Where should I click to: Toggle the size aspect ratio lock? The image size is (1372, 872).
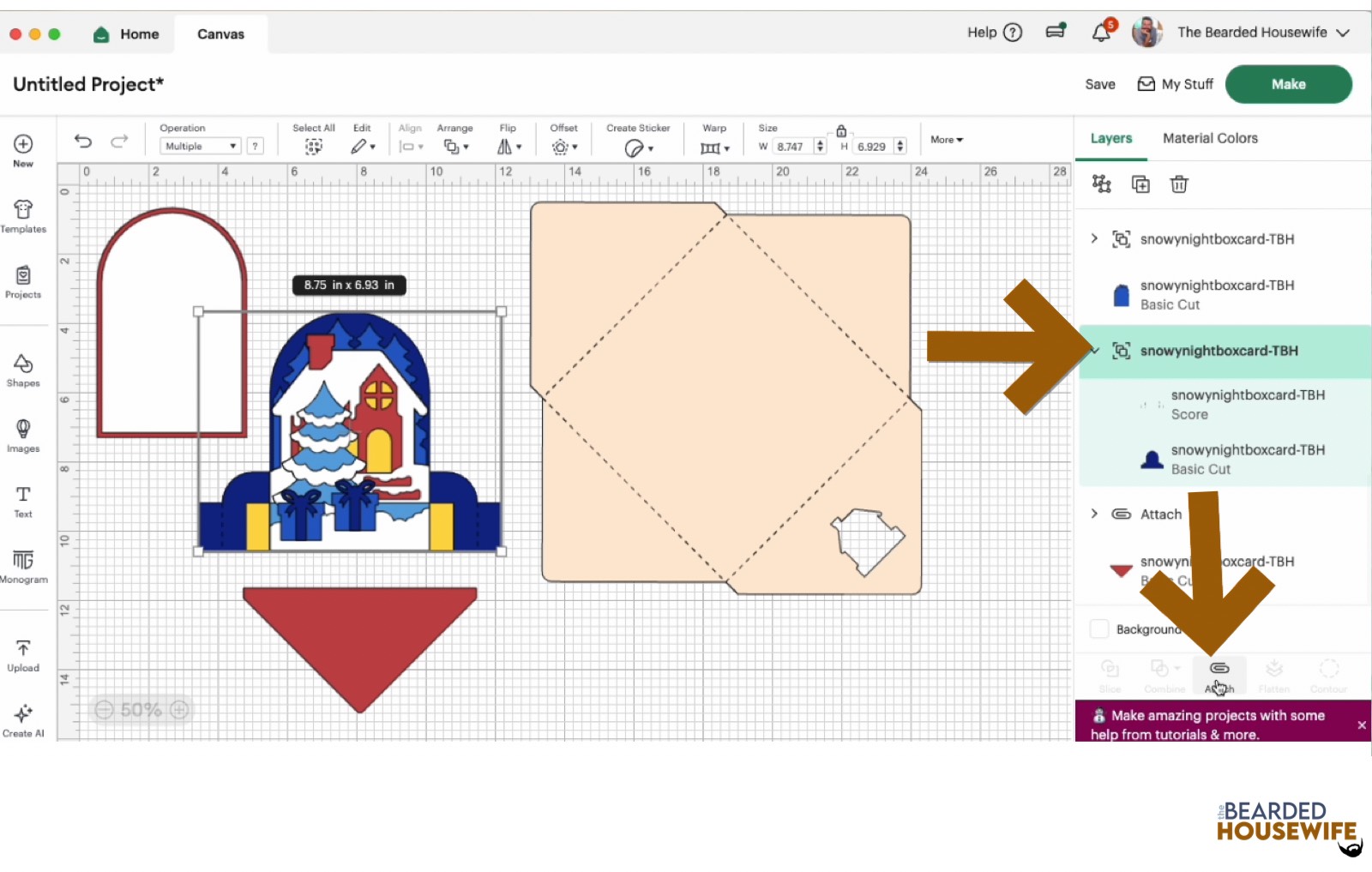tap(841, 131)
